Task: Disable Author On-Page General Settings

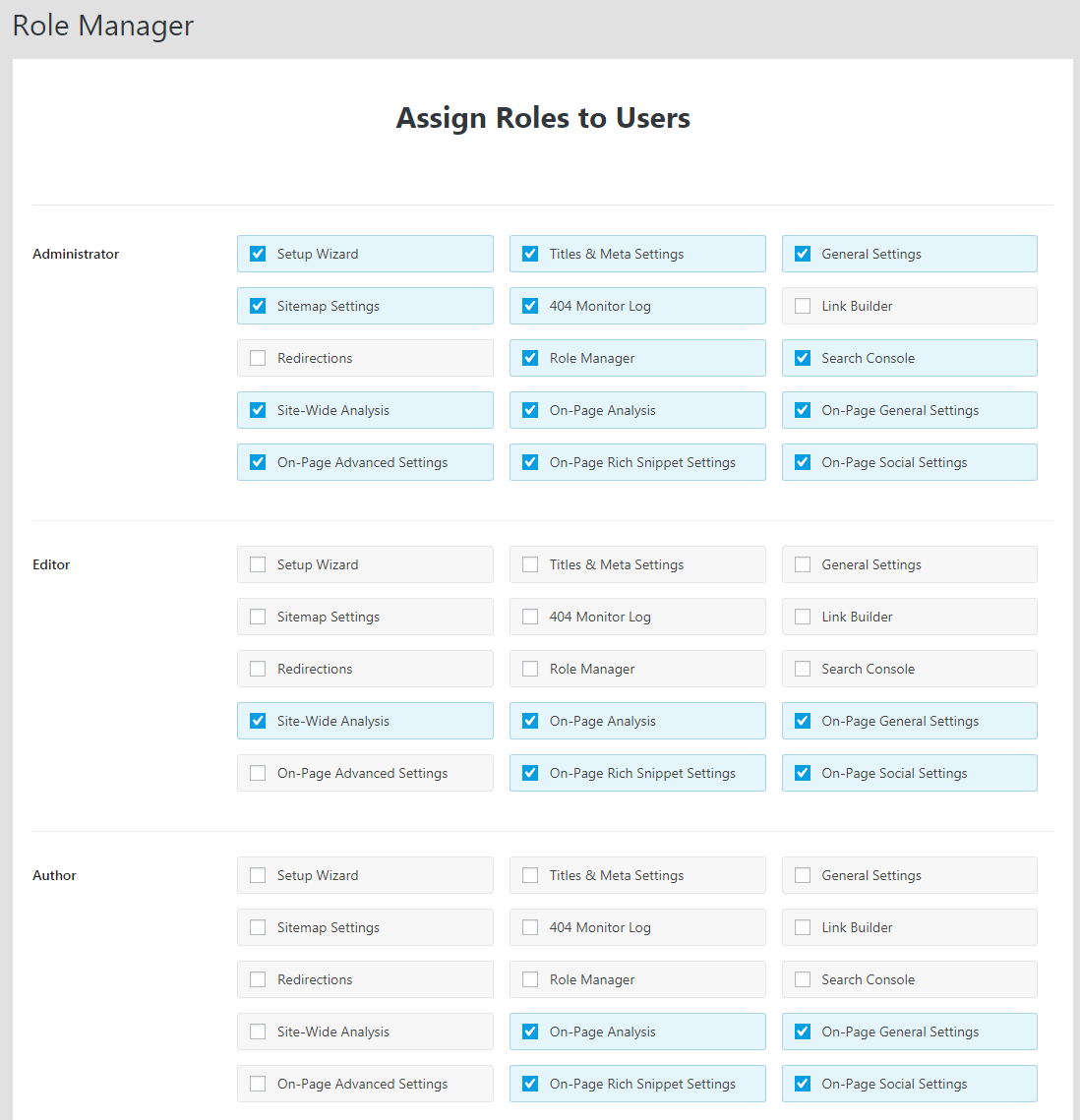Action: point(803,1032)
